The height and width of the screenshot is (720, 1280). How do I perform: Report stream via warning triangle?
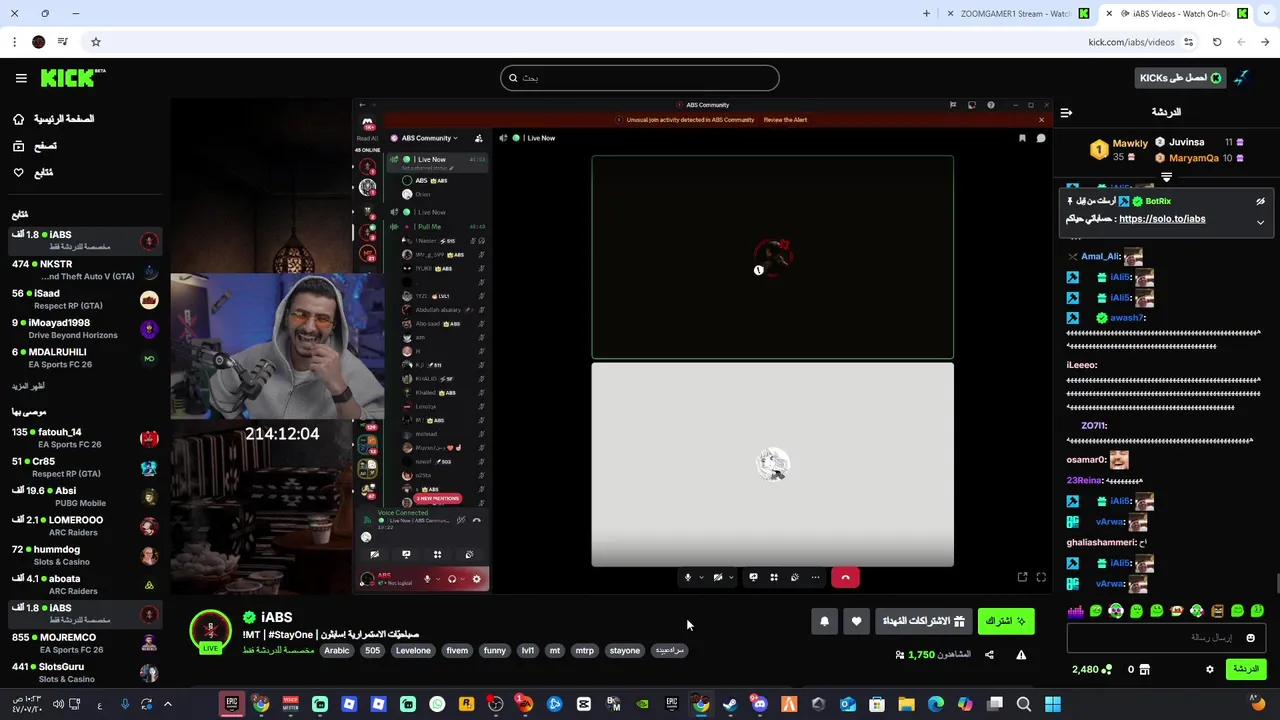1021,655
